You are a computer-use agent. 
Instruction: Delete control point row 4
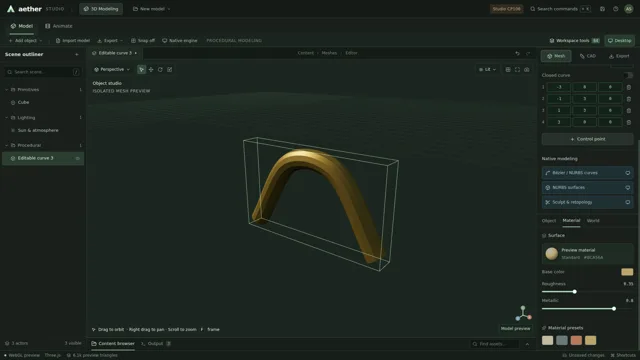pyautogui.click(x=629, y=122)
